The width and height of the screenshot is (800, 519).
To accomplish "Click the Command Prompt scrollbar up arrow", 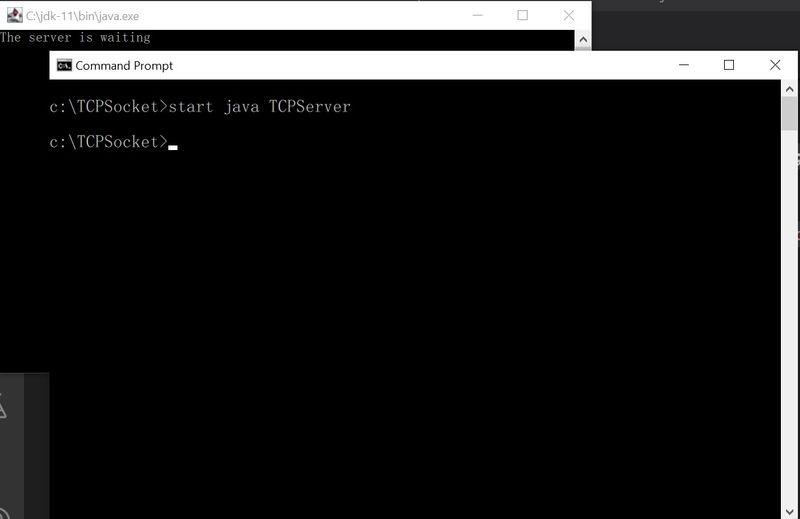I will tap(790, 89).
